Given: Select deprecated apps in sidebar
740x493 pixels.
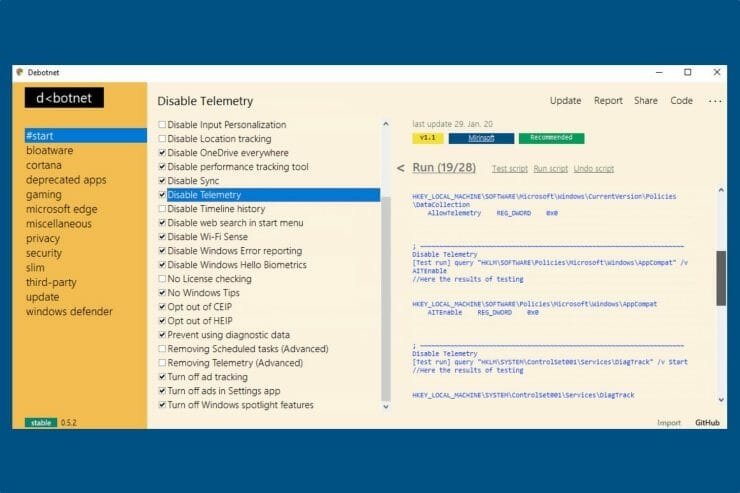Looking at the screenshot, I should [66, 180].
